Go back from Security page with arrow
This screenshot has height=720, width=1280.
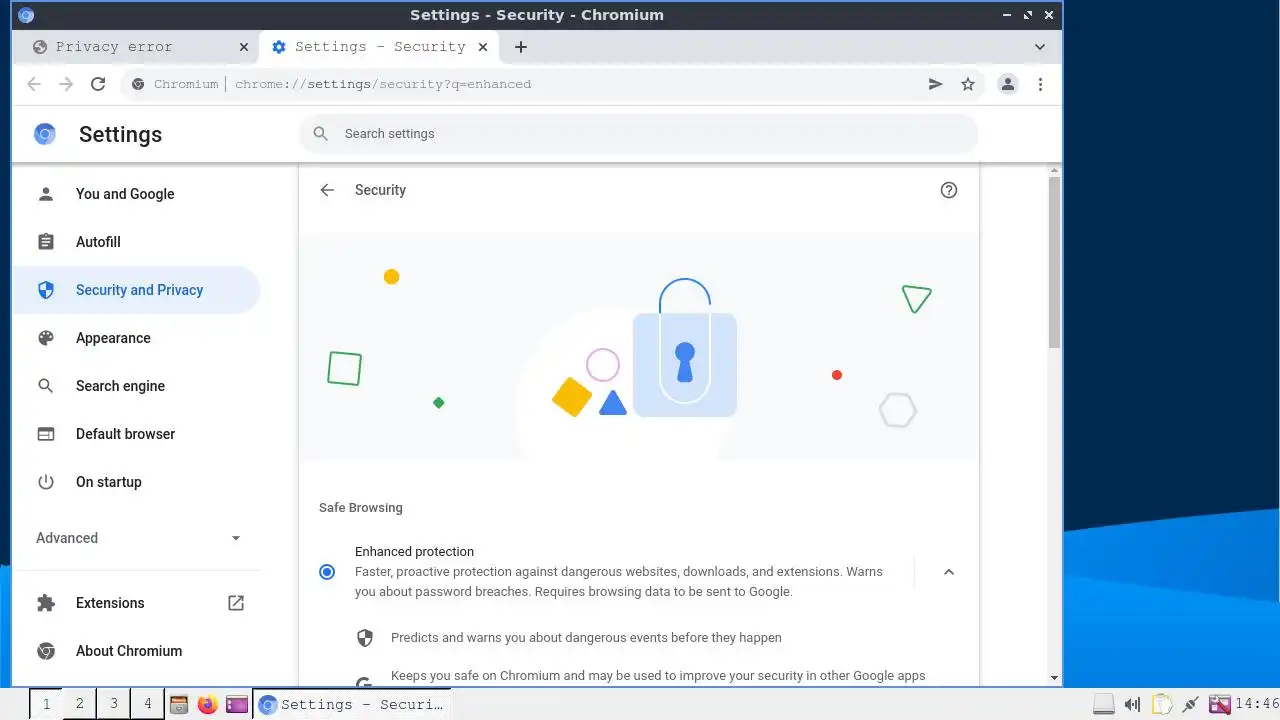[x=327, y=190]
